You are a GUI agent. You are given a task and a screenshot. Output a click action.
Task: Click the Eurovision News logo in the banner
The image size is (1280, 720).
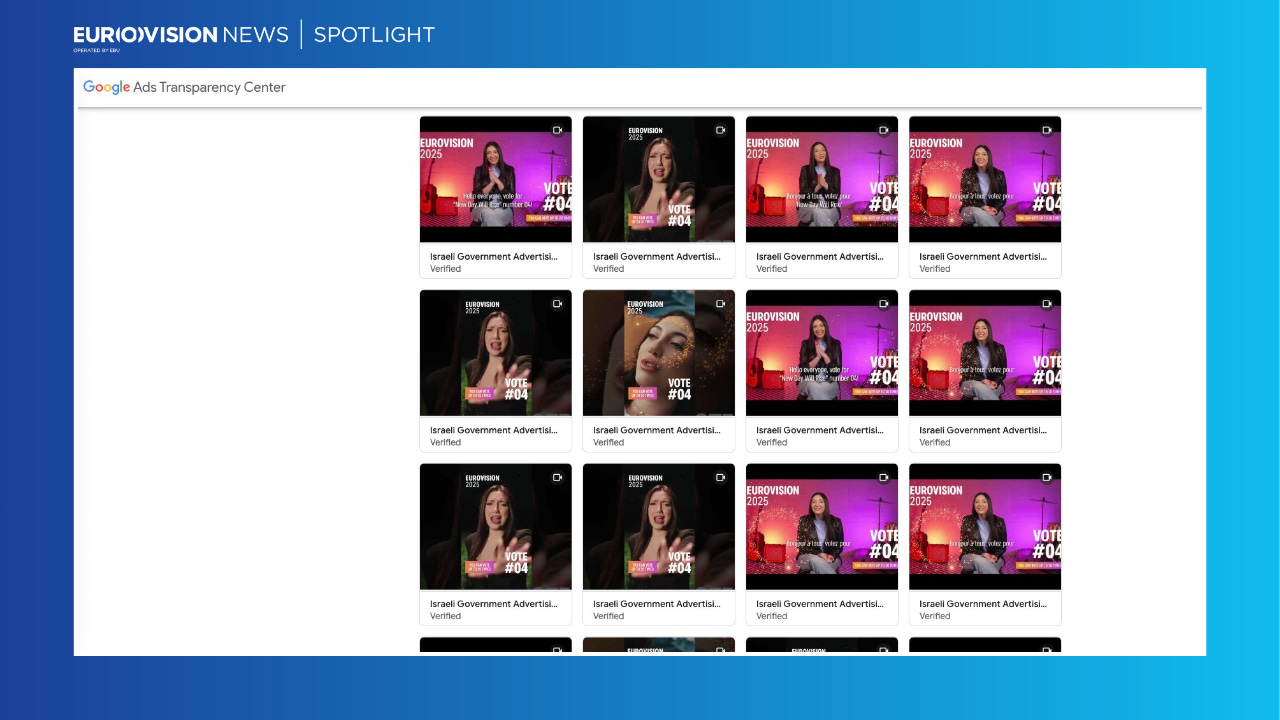181,37
